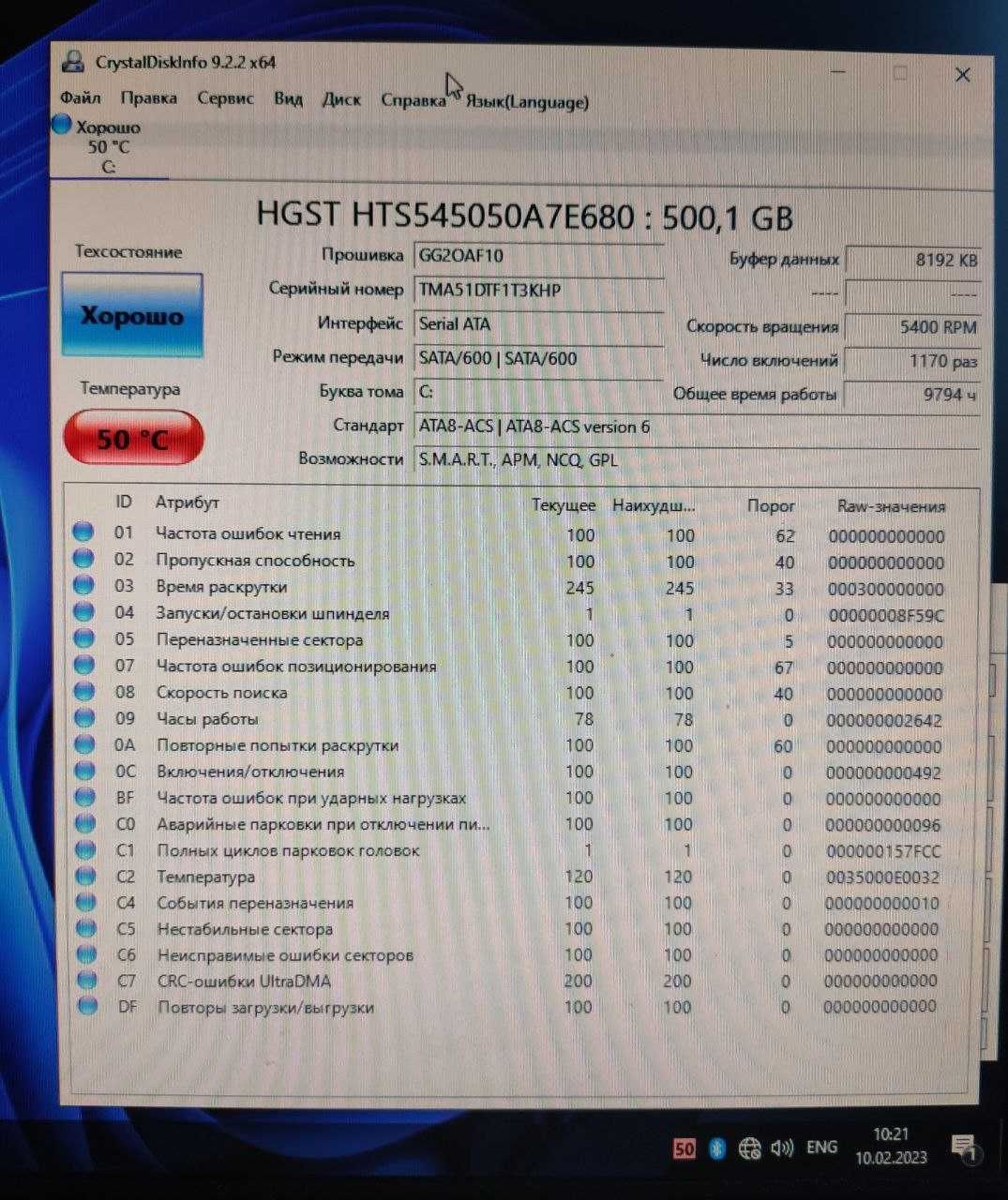Click the Порог column header
The width and height of the screenshot is (1008, 1200).
click(771, 505)
